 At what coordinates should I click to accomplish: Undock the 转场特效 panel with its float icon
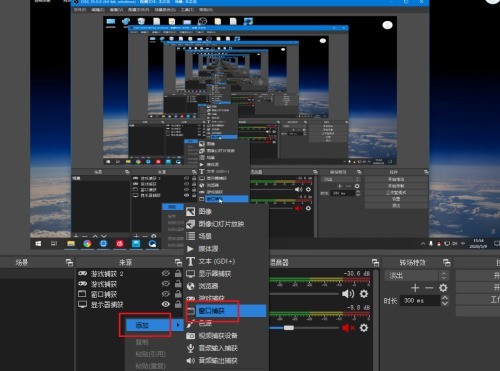coord(447,263)
